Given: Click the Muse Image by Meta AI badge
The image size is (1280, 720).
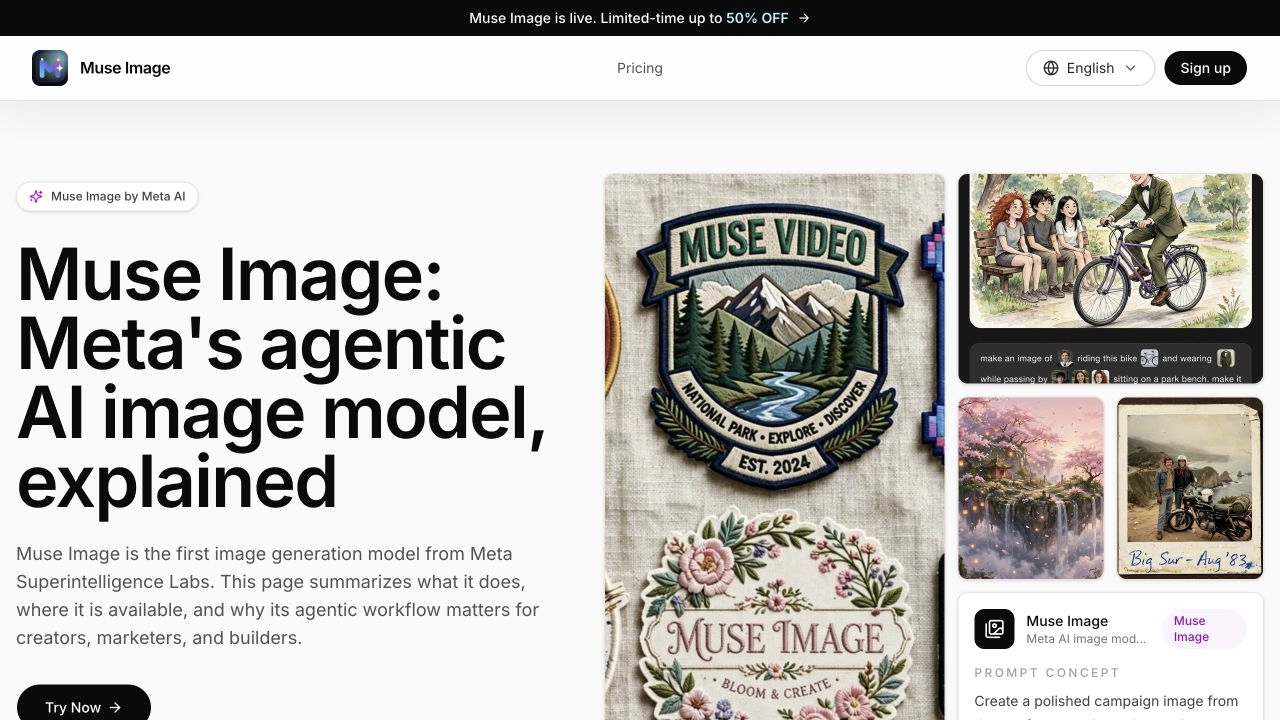Looking at the screenshot, I should click(x=107, y=196).
